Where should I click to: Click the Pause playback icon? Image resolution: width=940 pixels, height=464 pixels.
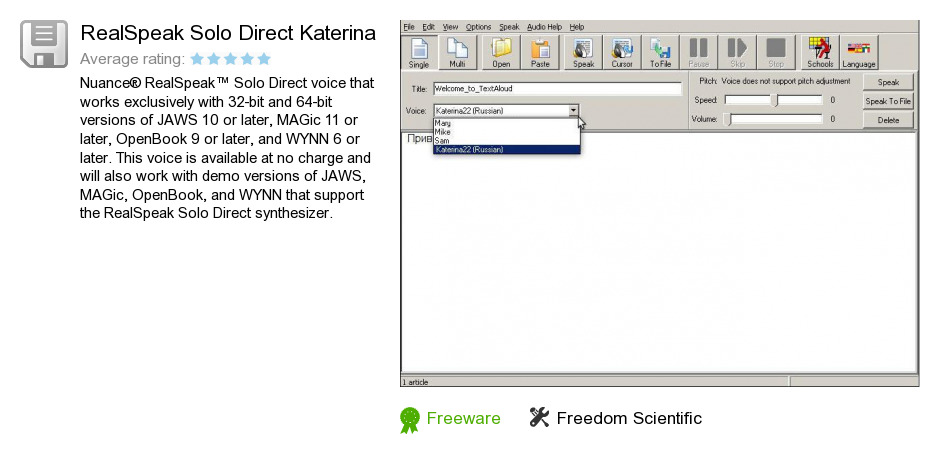(698, 52)
